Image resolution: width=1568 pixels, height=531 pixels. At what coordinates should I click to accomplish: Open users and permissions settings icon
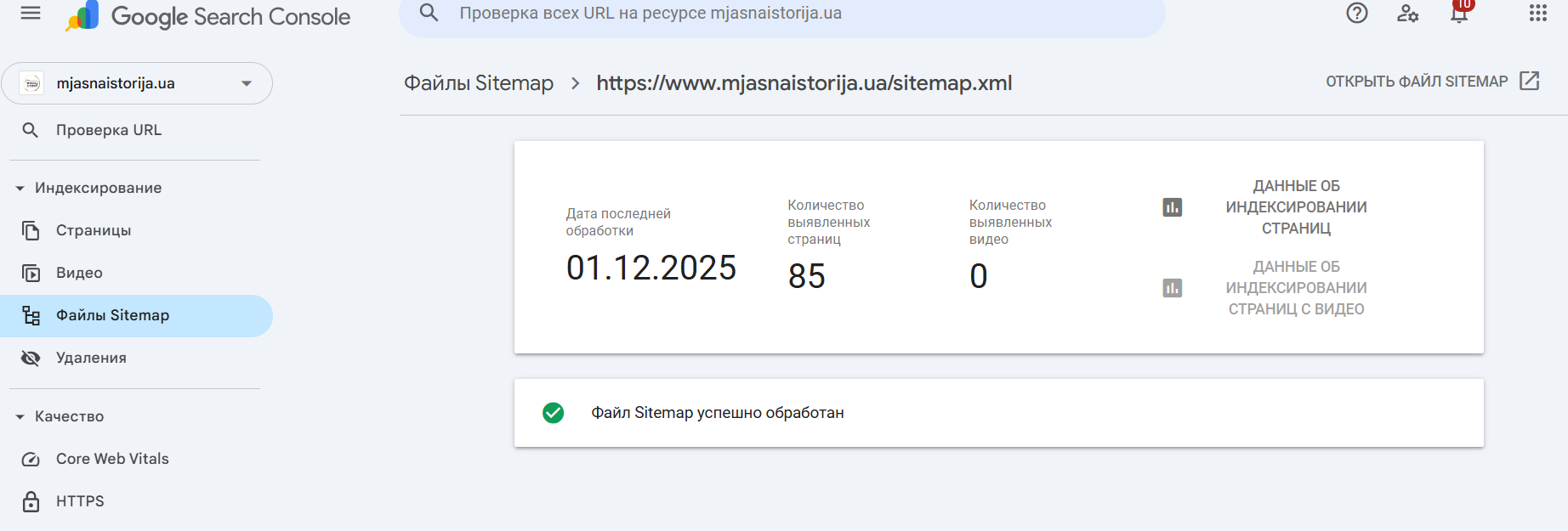(x=1408, y=13)
